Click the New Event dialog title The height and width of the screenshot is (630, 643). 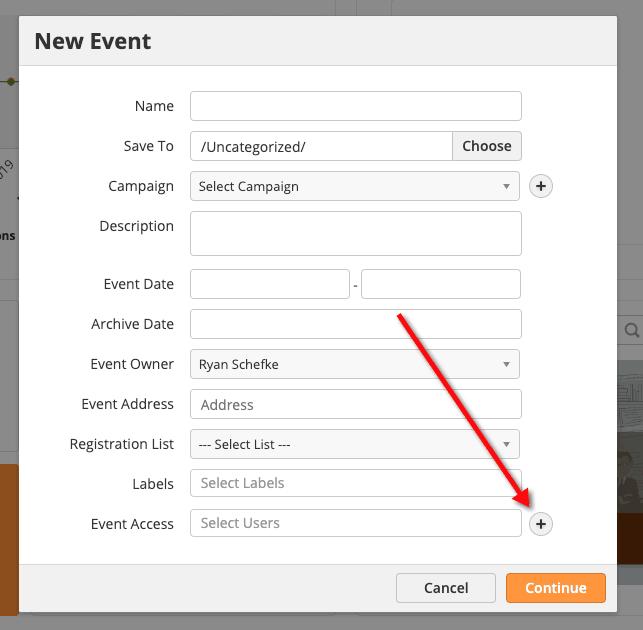(93, 41)
